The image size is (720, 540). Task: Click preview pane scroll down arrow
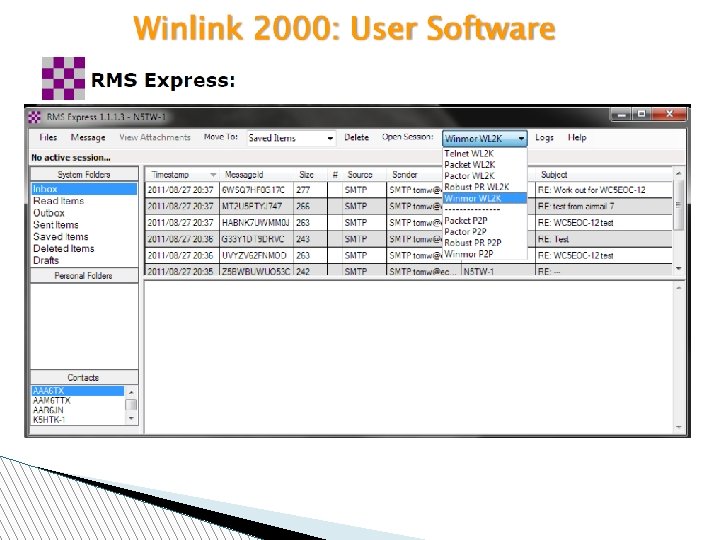pos(678,427)
